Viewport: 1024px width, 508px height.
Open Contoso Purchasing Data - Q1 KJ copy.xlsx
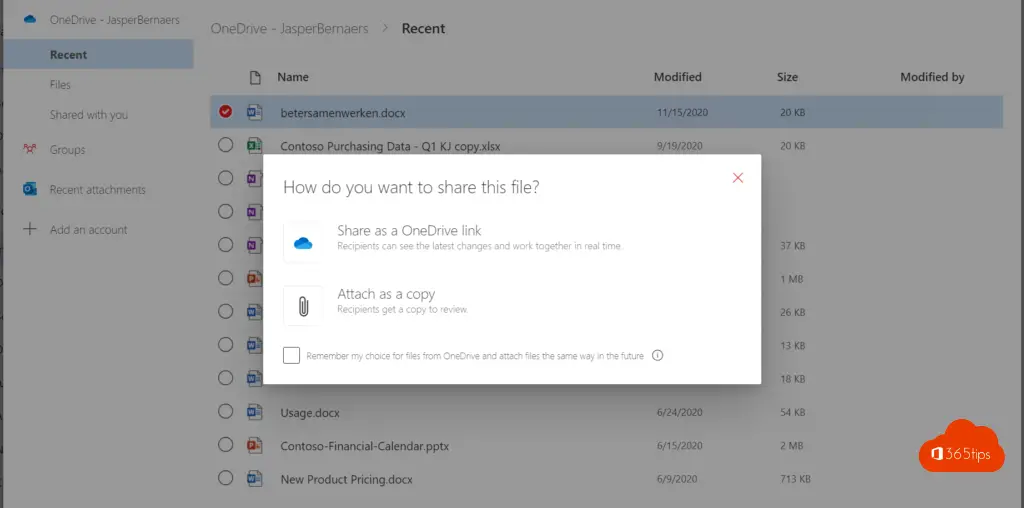(x=391, y=146)
